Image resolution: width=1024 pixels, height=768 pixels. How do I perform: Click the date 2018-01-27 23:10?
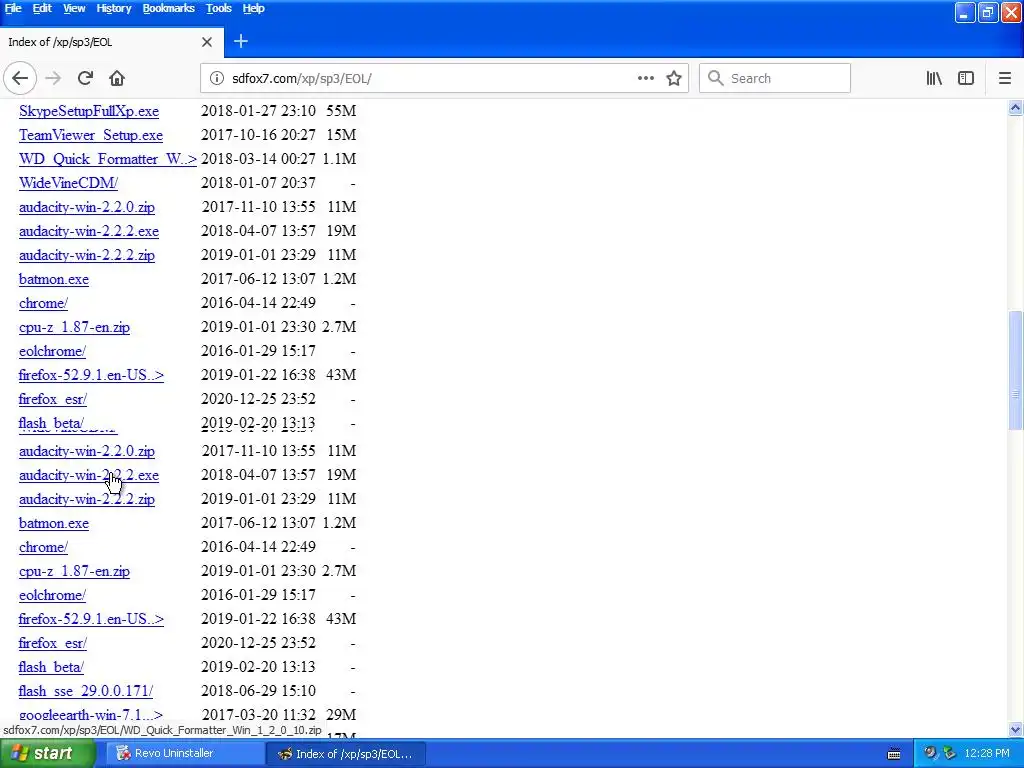click(x=258, y=111)
